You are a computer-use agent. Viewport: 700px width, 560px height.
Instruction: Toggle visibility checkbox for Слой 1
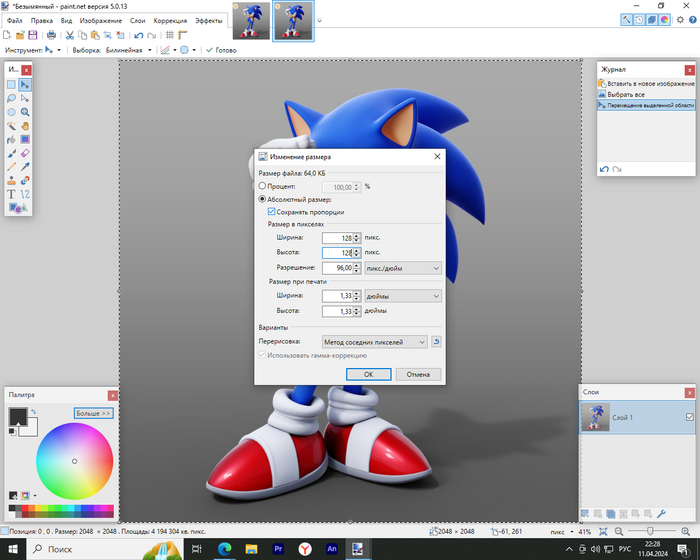coord(689,417)
